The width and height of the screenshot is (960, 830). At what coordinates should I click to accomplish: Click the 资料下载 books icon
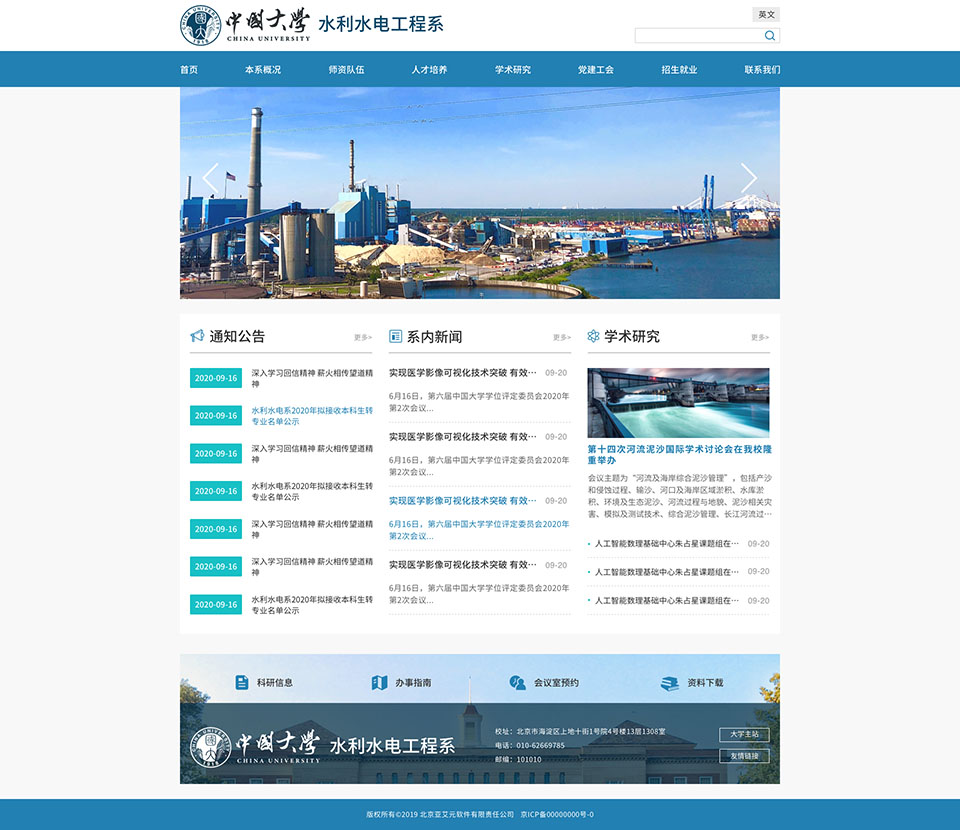click(669, 683)
